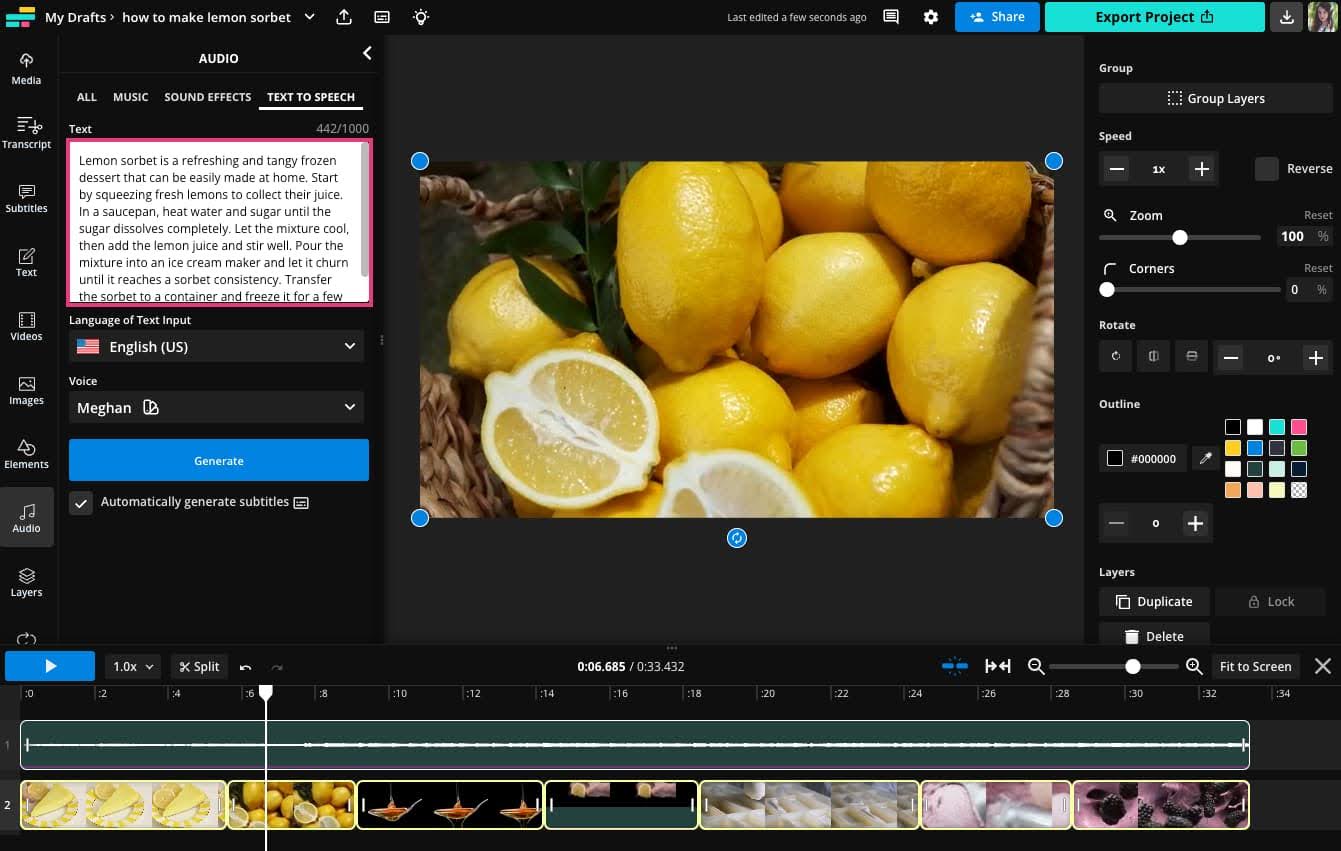Open the Subtitles sidebar tool
The height and width of the screenshot is (851, 1341).
(x=26, y=198)
